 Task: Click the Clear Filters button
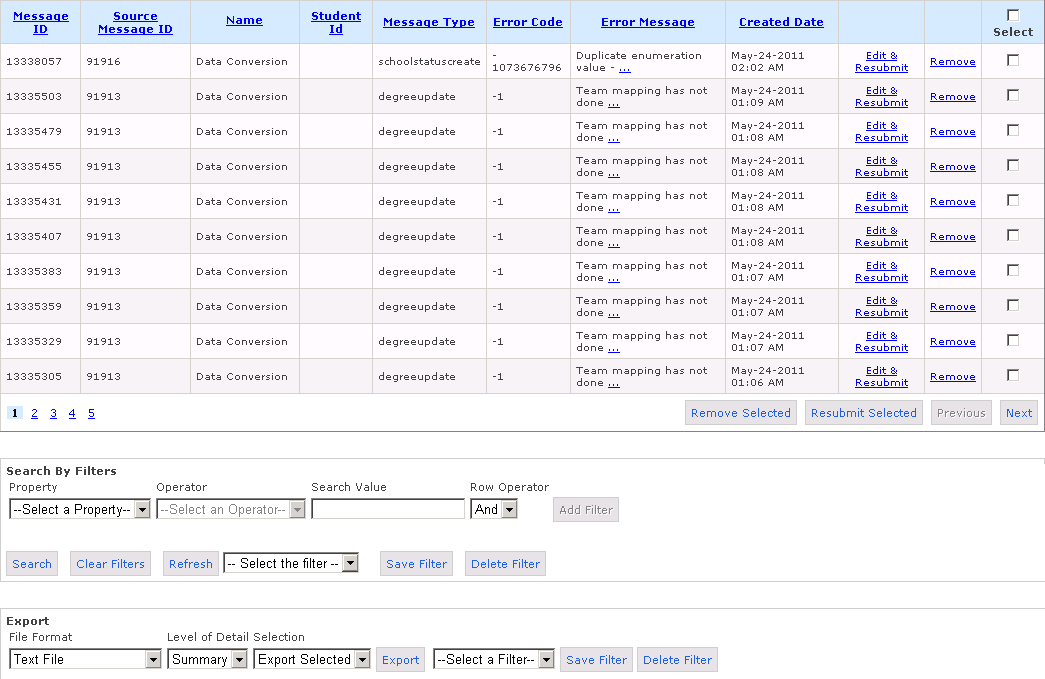111,564
